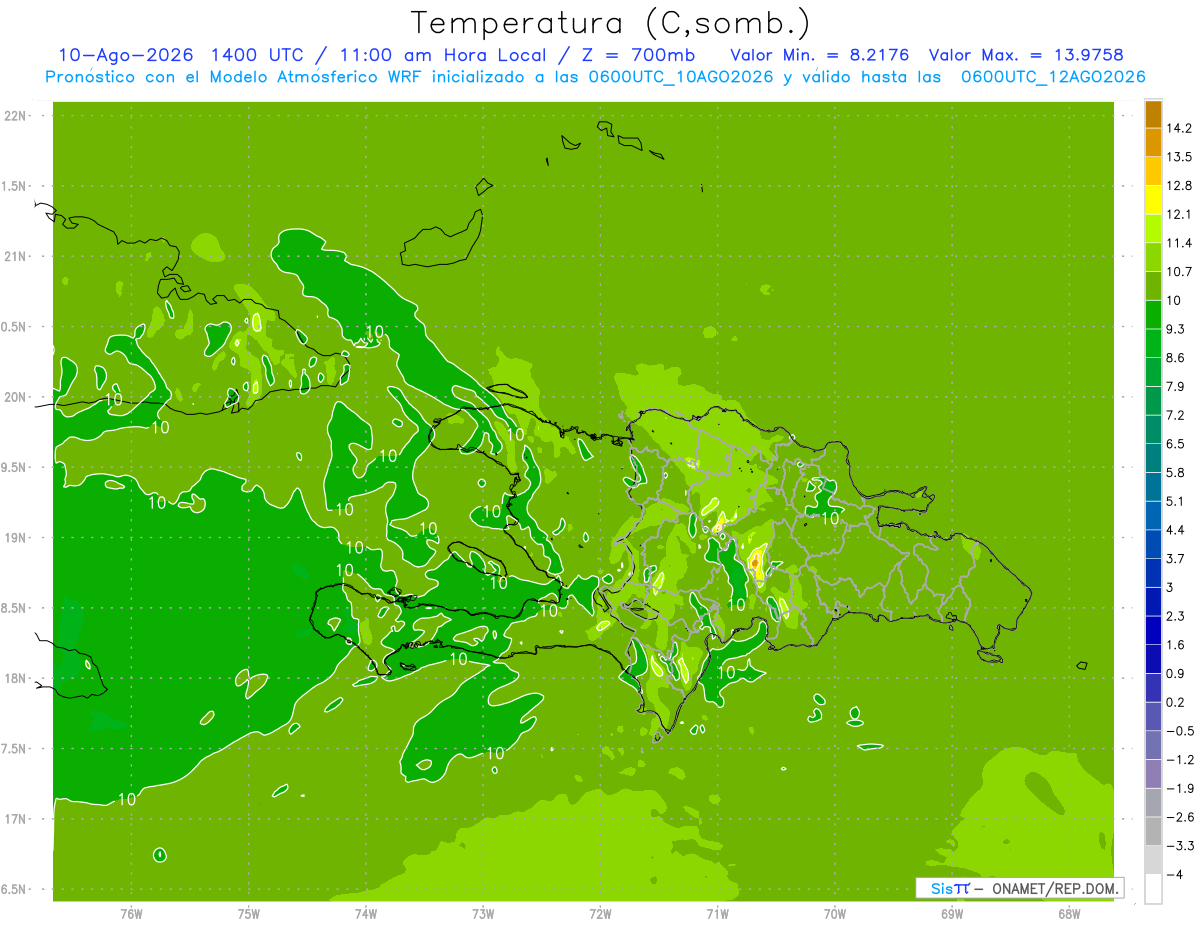Click the '72W' longitude label
The height and width of the screenshot is (927, 1200).
pyautogui.click(x=600, y=913)
